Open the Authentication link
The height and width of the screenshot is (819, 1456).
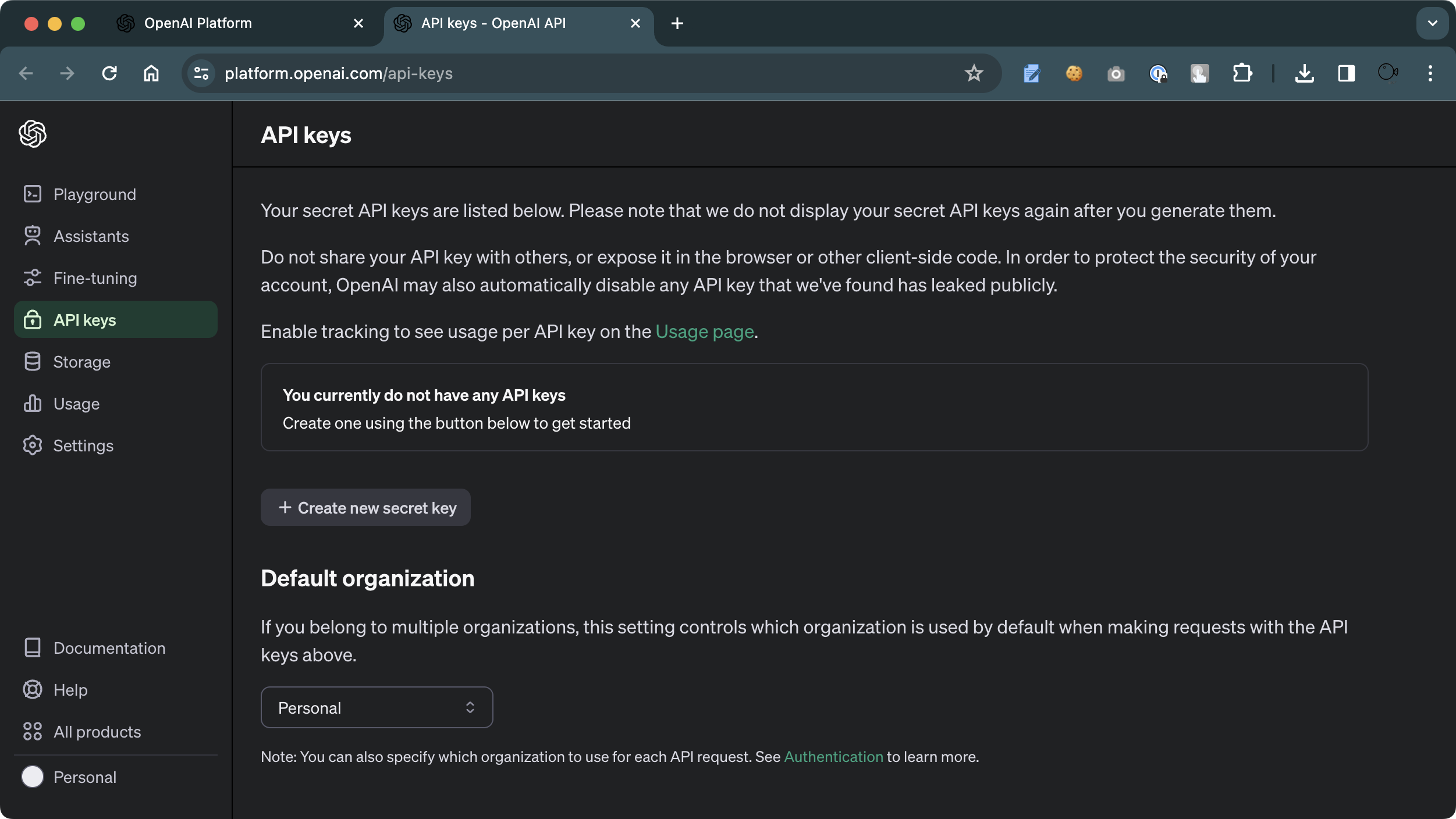tap(833, 757)
